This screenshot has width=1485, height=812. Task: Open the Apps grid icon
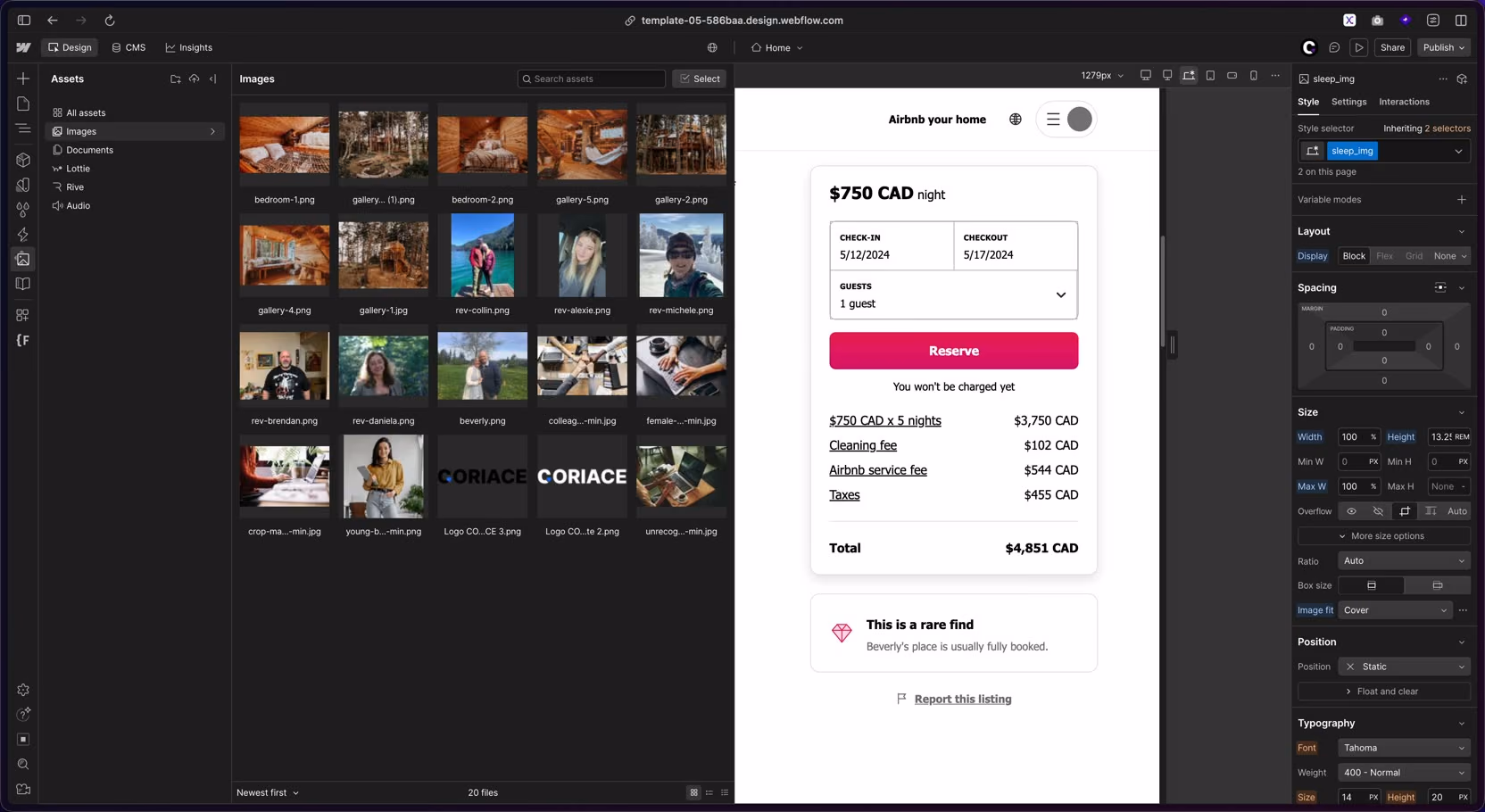click(x=23, y=315)
